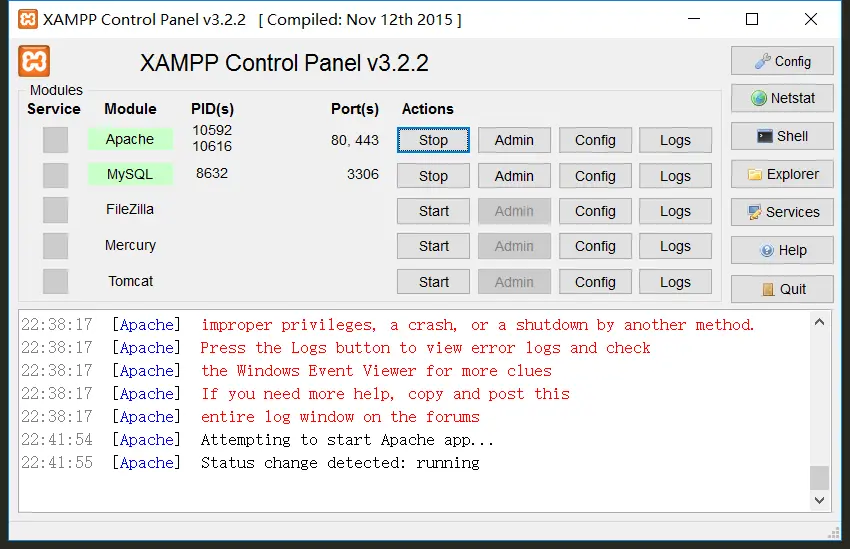850x549 pixels.
Task: Toggle the Mercury service install box
Action: tap(55, 246)
